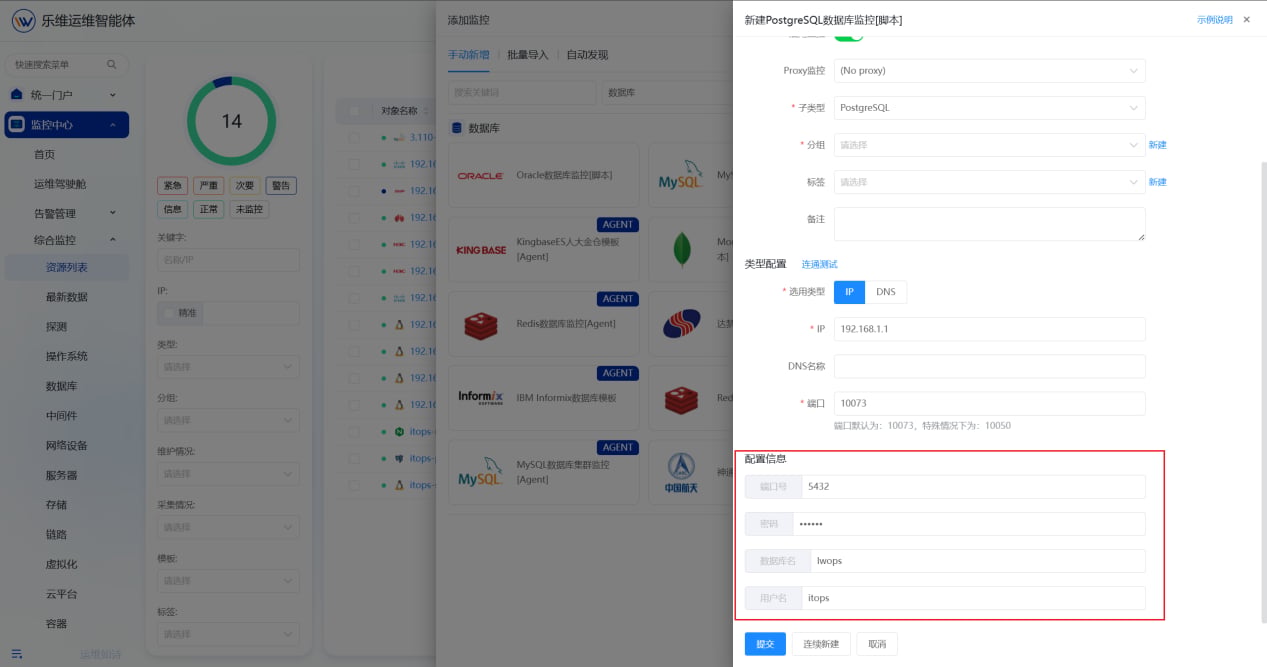1267x667 pixels.
Task: Open the 子类型 PostgreSQL dropdown
Action: 989,108
